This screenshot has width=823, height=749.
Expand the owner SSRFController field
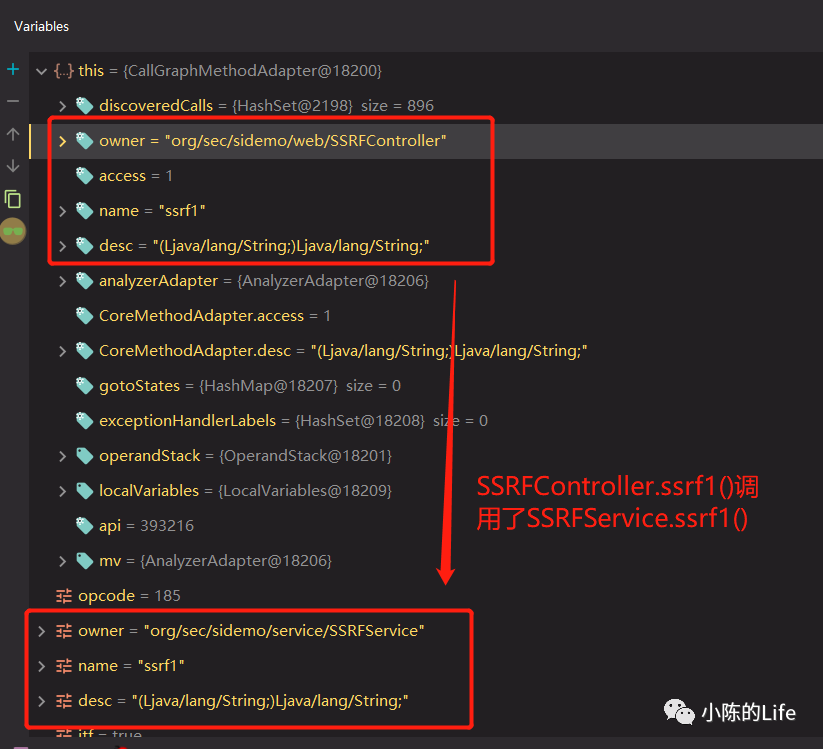(x=62, y=141)
